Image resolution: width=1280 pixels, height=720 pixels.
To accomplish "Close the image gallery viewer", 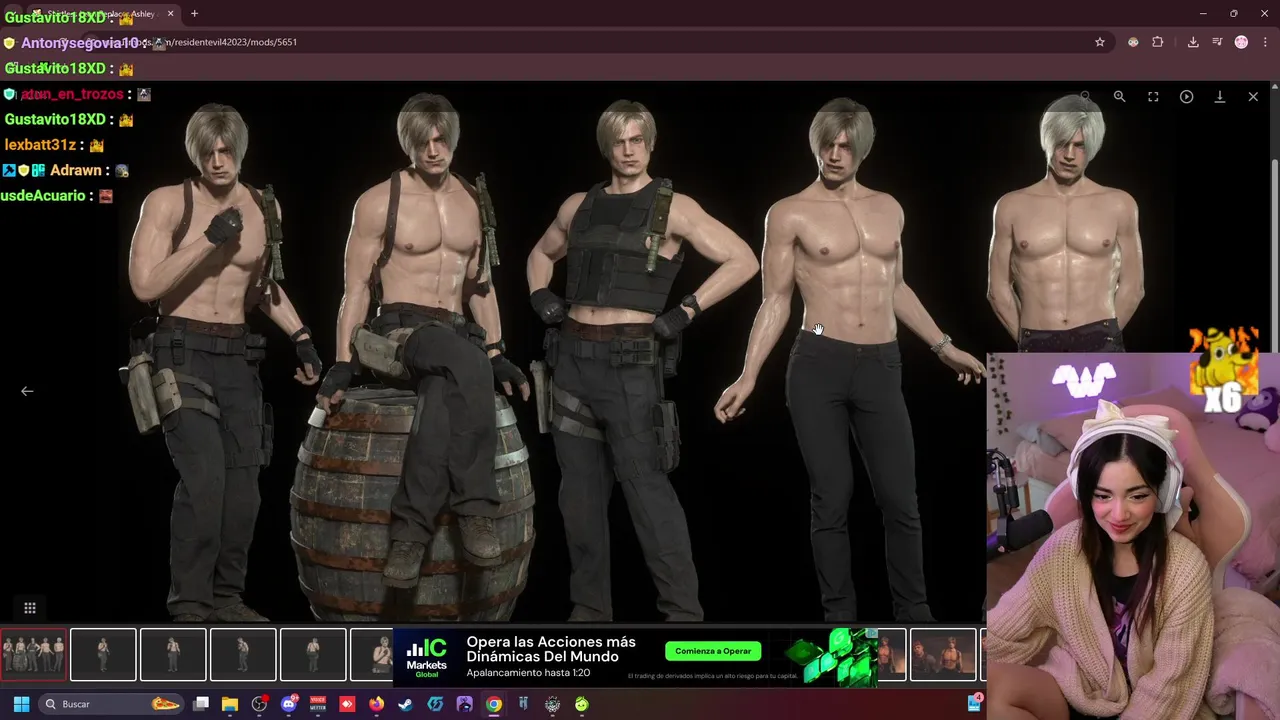I will pos(1253,97).
